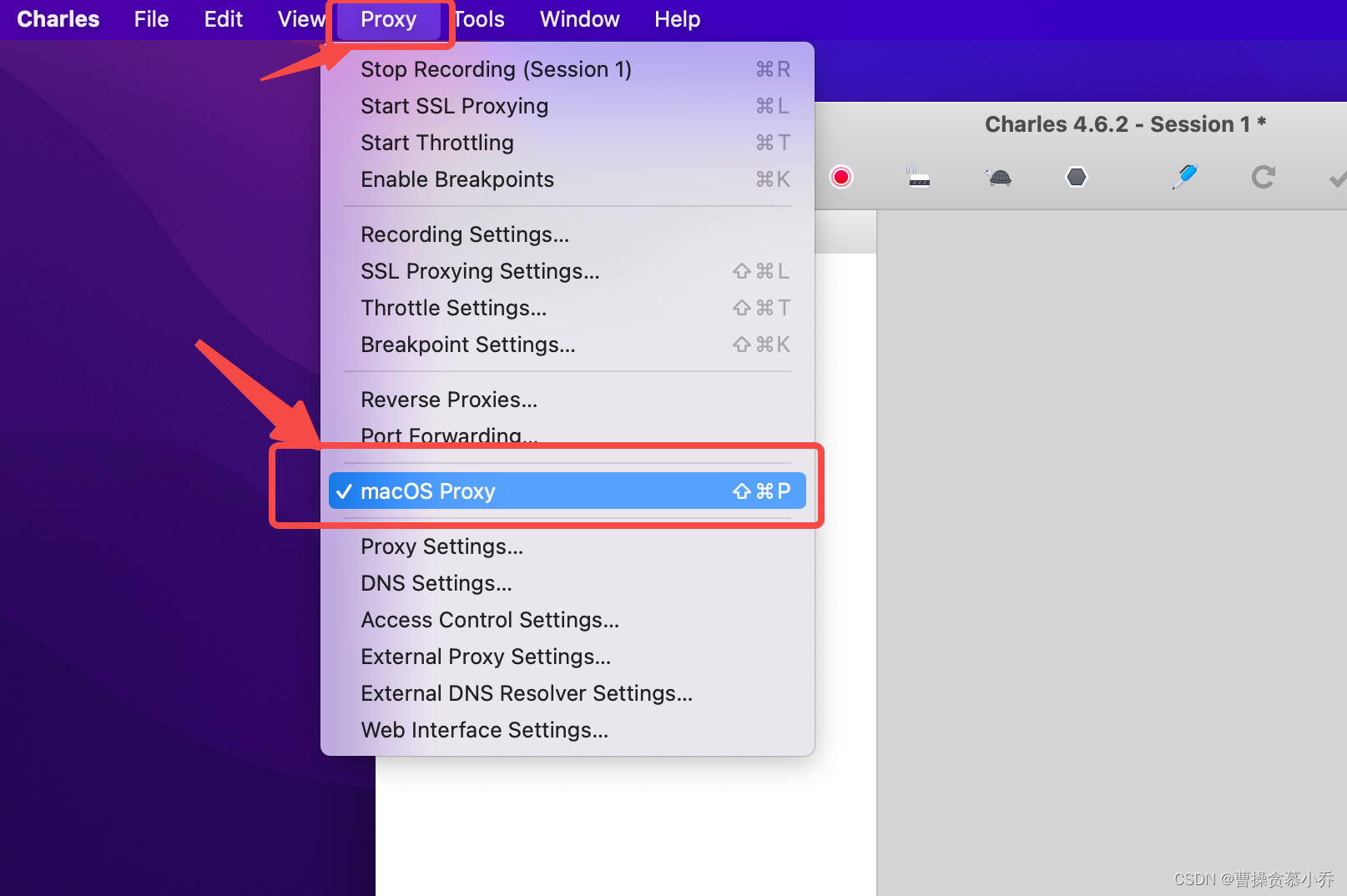Click the validate checkmark toolbar icon
Image resolution: width=1347 pixels, height=896 pixels.
click(x=1337, y=179)
